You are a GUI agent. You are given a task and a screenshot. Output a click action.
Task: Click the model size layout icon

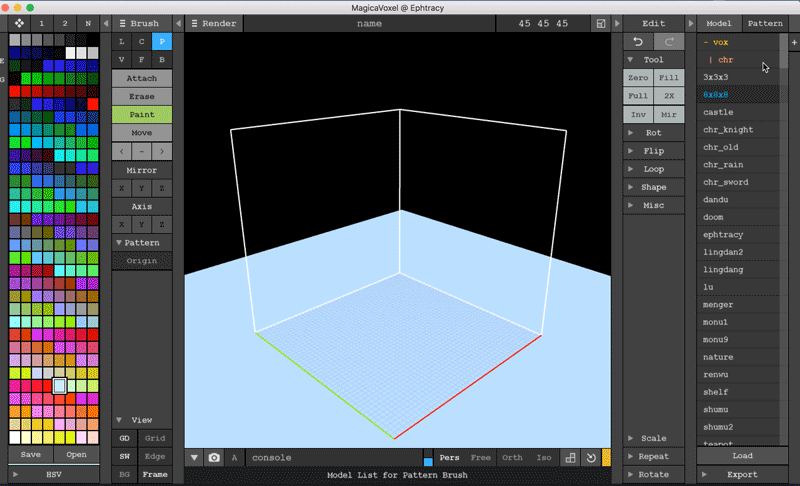tap(601, 23)
